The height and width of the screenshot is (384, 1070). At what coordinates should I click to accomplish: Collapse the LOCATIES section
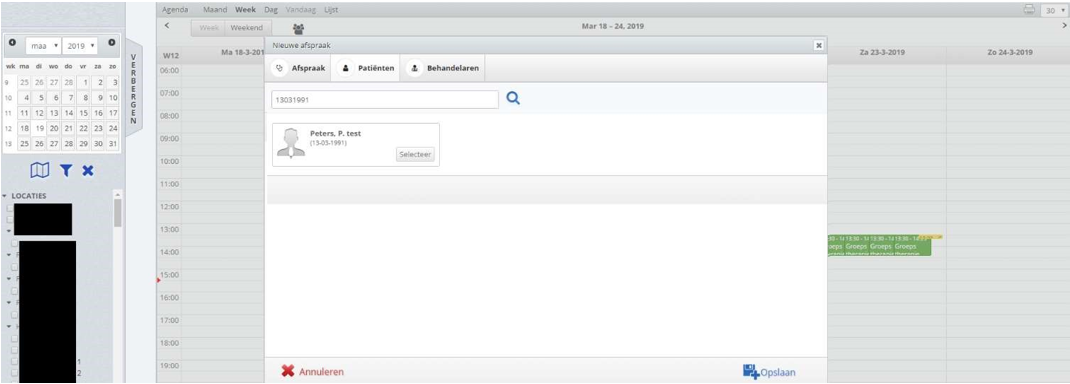[x=5, y=196]
